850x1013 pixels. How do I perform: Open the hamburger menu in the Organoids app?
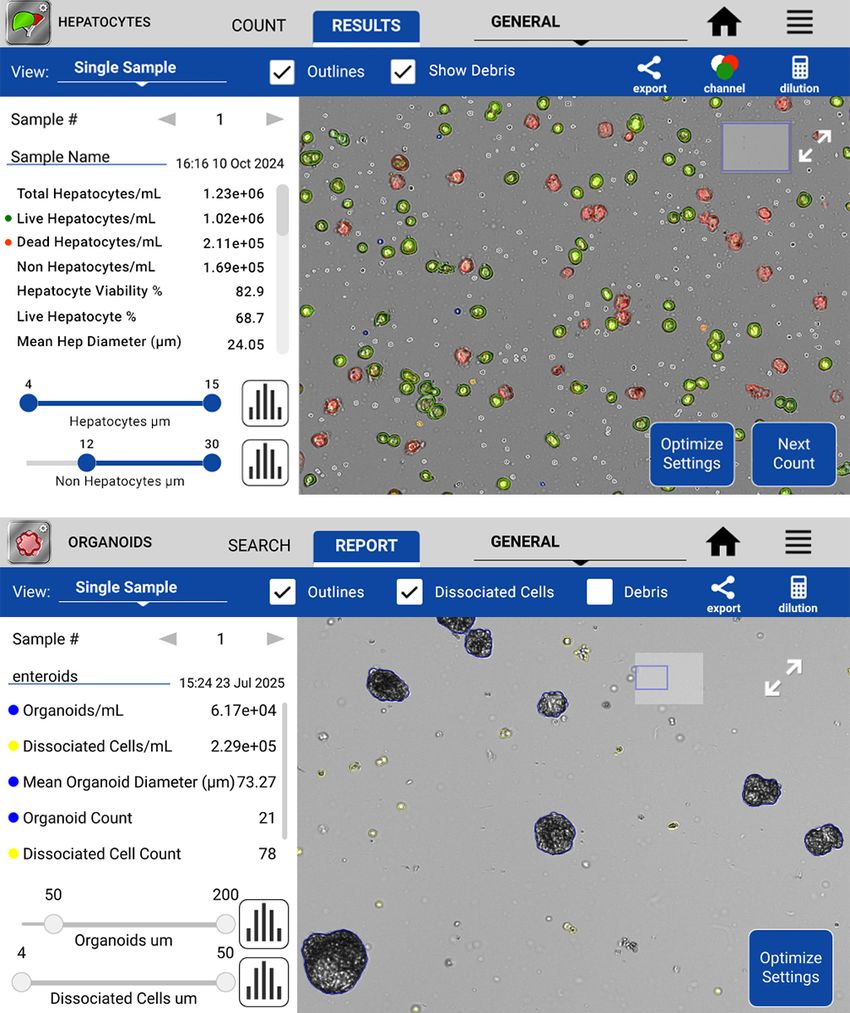tap(797, 542)
